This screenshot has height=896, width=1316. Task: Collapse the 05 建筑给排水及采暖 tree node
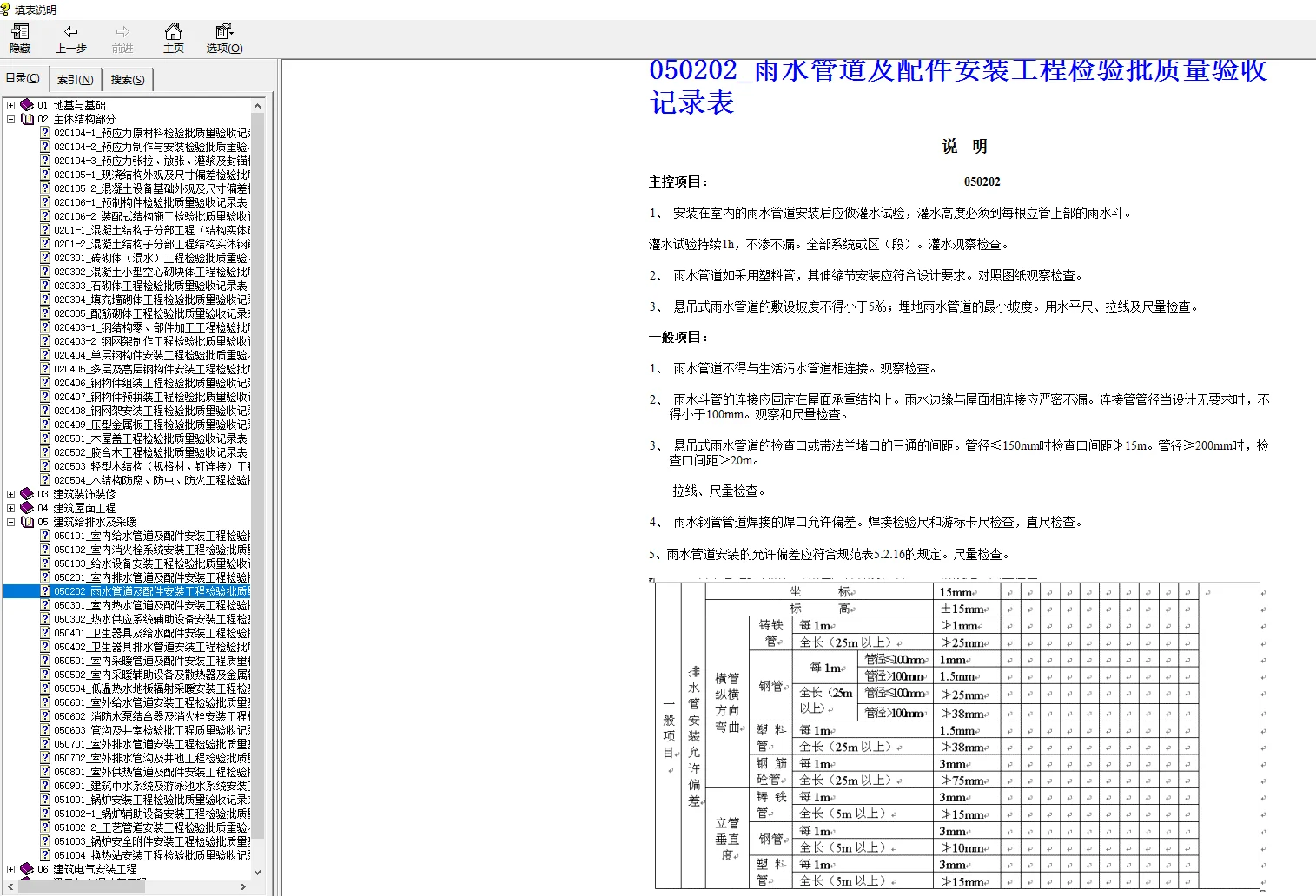[10, 521]
